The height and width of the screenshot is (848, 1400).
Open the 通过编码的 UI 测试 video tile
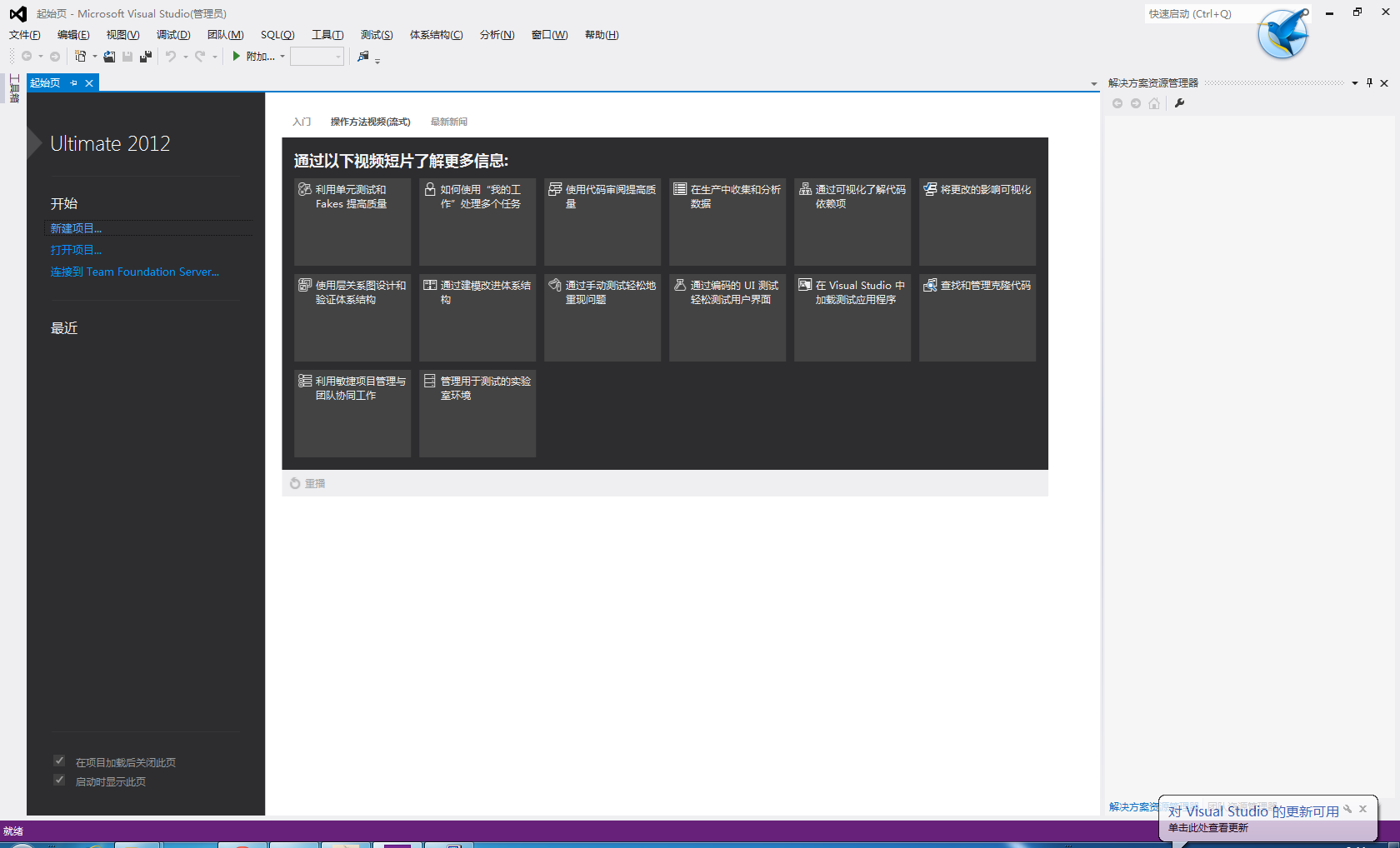click(727, 317)
